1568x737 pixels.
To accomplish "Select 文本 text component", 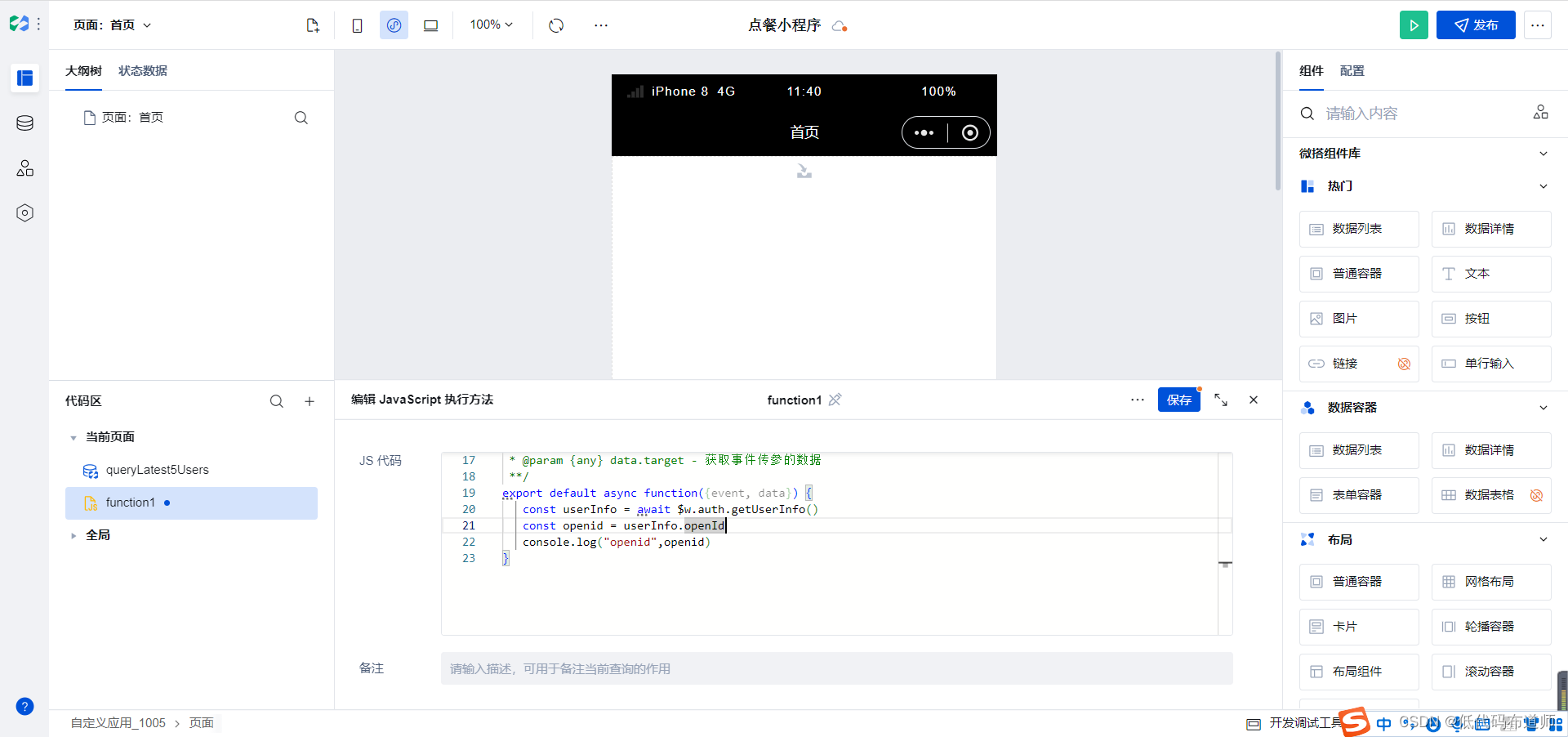I will [x=1491, y=274].
